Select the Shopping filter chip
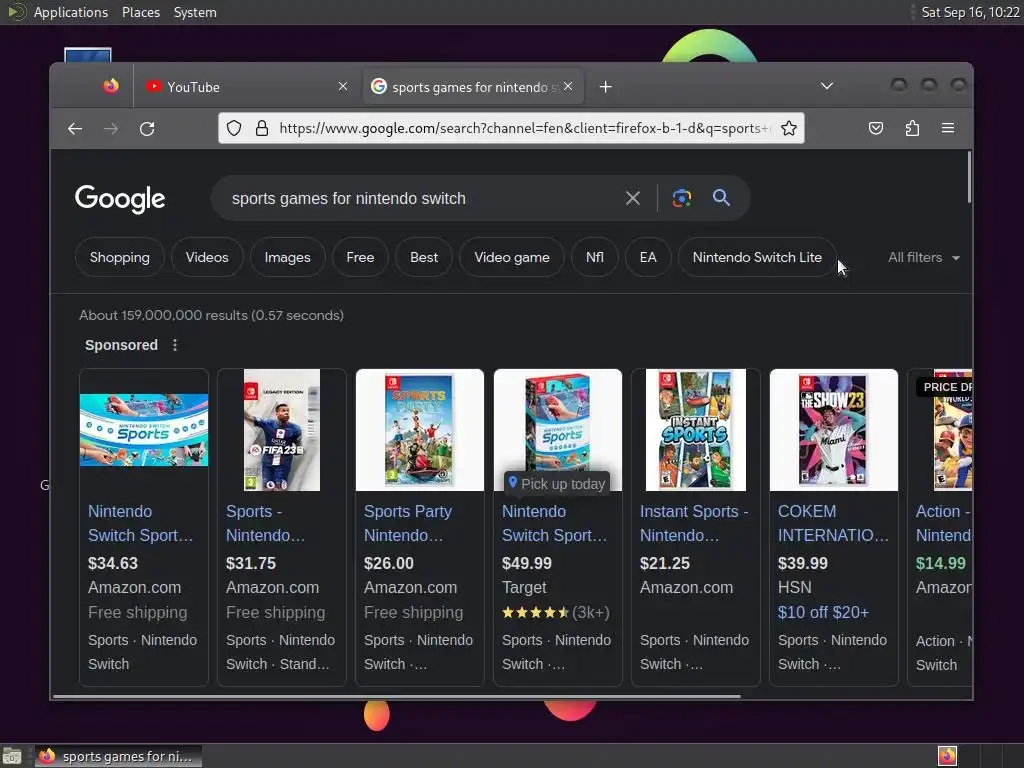The image size is (1024, 768). tap(120, 257)
